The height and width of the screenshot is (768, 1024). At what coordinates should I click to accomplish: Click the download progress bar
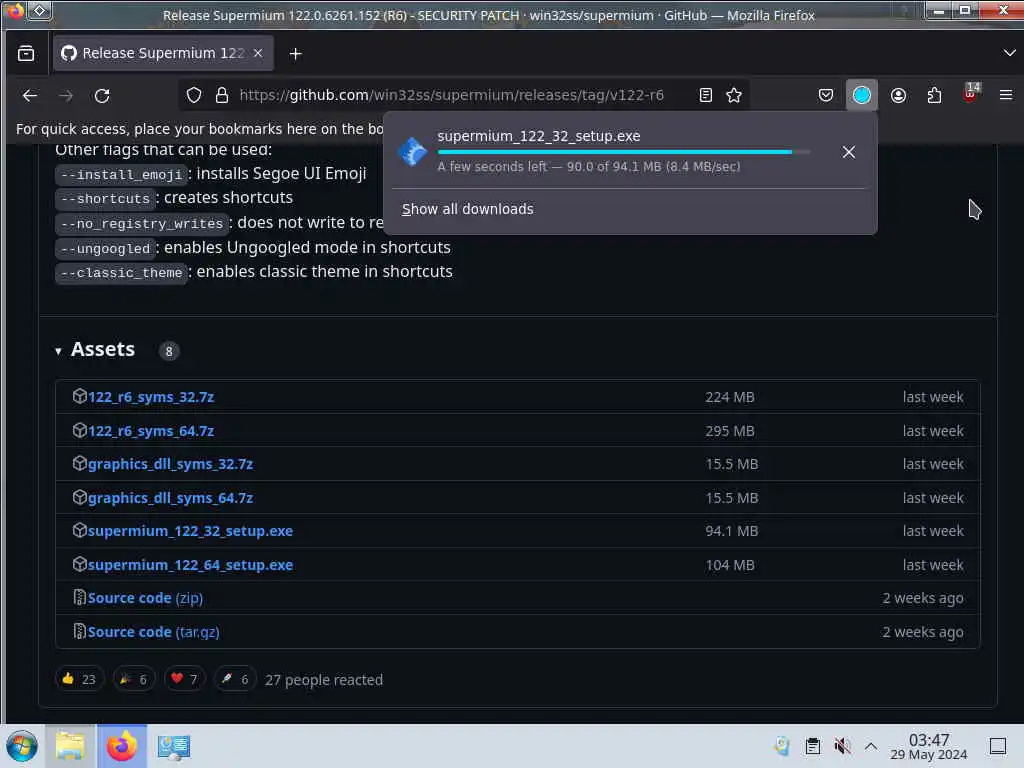click(624, 152)
